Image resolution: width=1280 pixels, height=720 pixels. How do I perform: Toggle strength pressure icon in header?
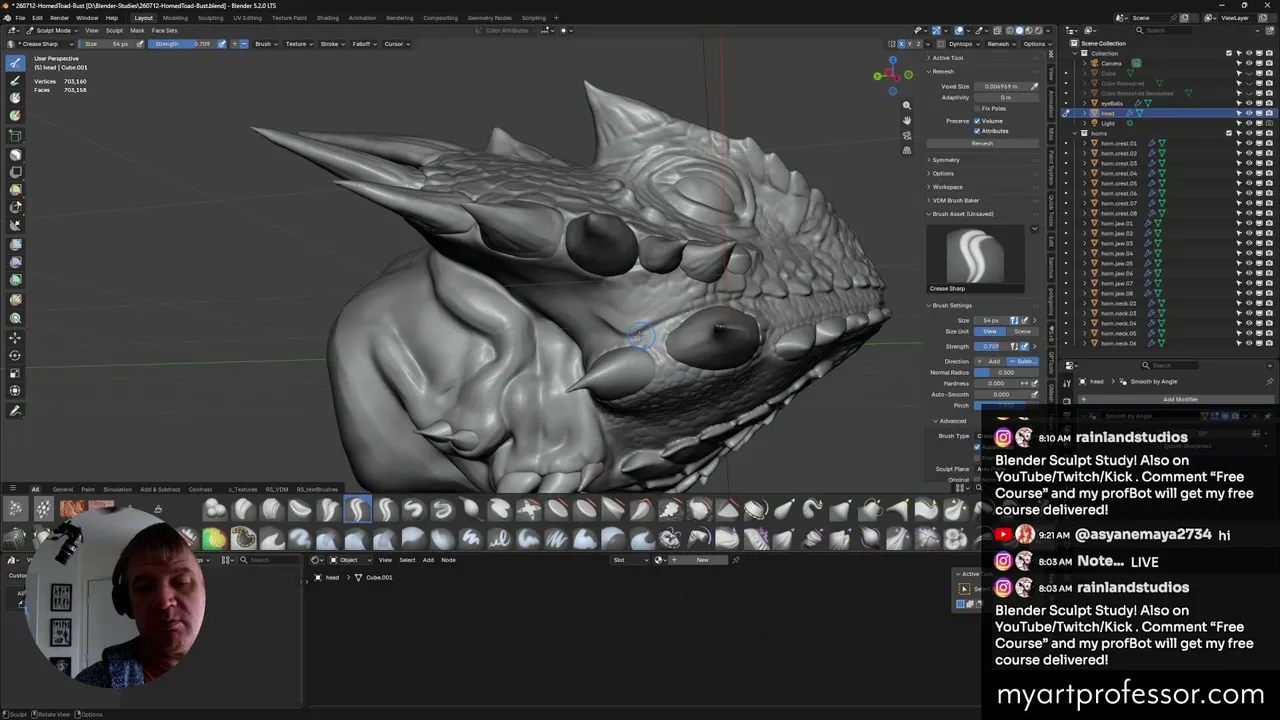pos(221,44)
